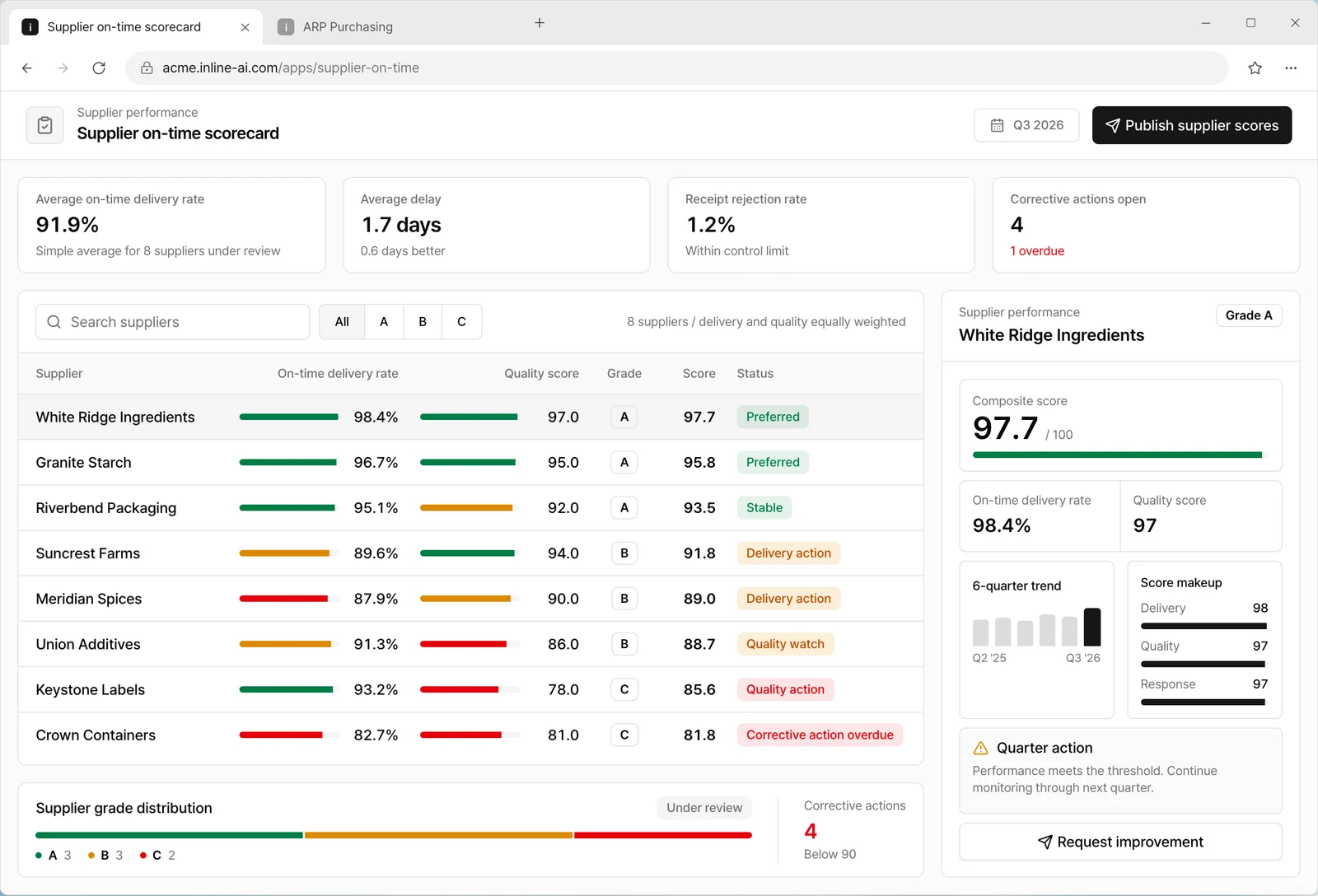Screen dimensions: 1318x896
Task: Click the warning triangle by Quarter action
Action: click(x=980, y=748)
